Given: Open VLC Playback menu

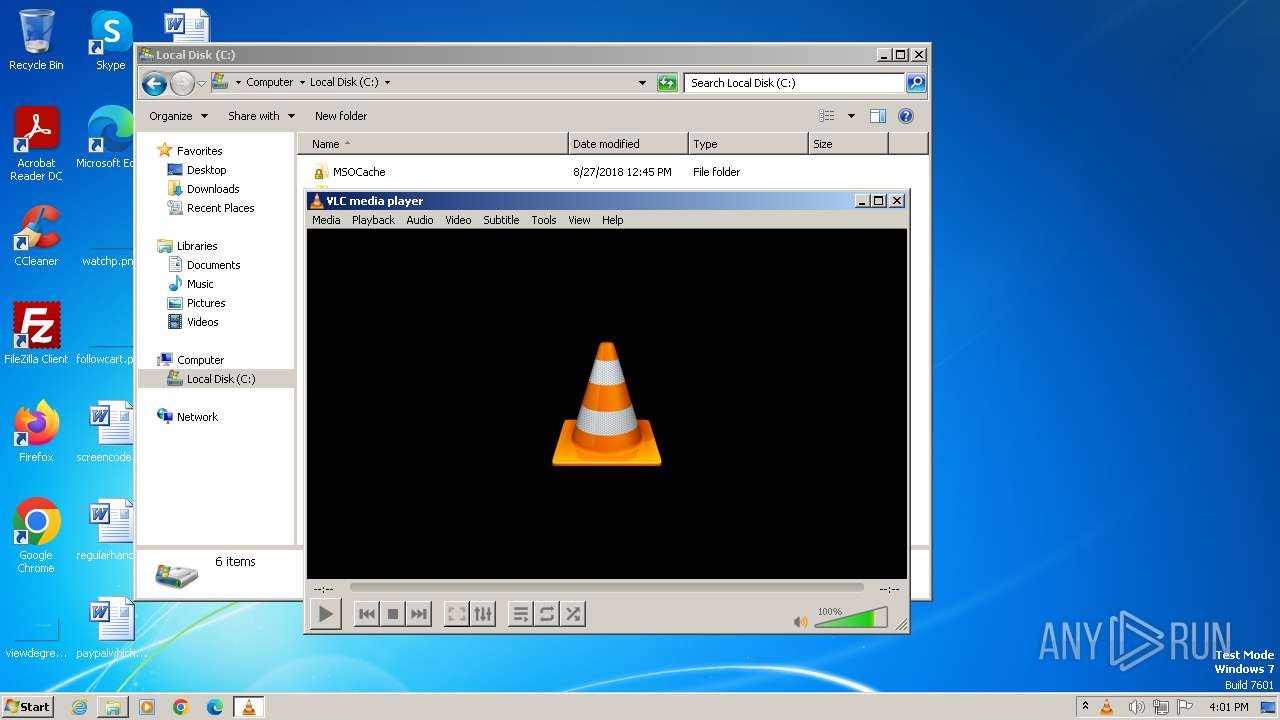Looking at the screenshot, I should point(373,220).
